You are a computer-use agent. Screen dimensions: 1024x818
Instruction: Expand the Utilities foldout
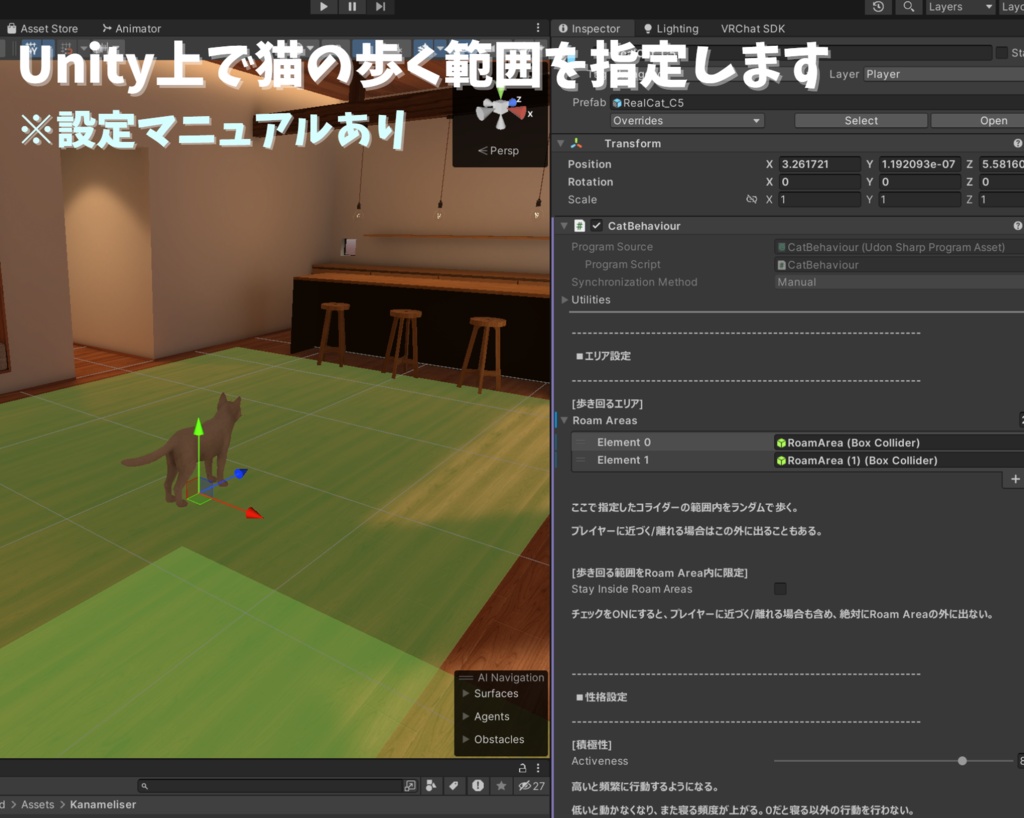565,300
